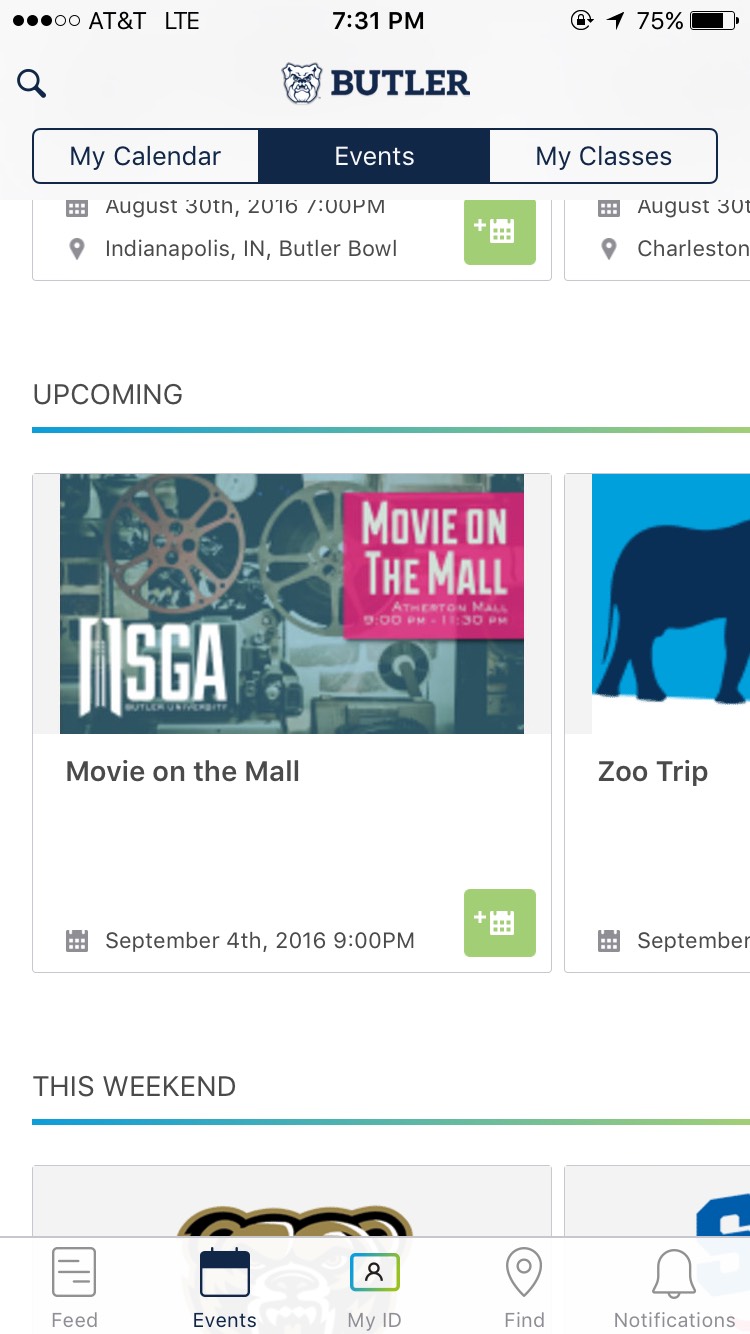Viewport: 750px width, 1334px height.
Task: Tap the September 4th, 2016 9:00PM date
Action: coord(259,940)
